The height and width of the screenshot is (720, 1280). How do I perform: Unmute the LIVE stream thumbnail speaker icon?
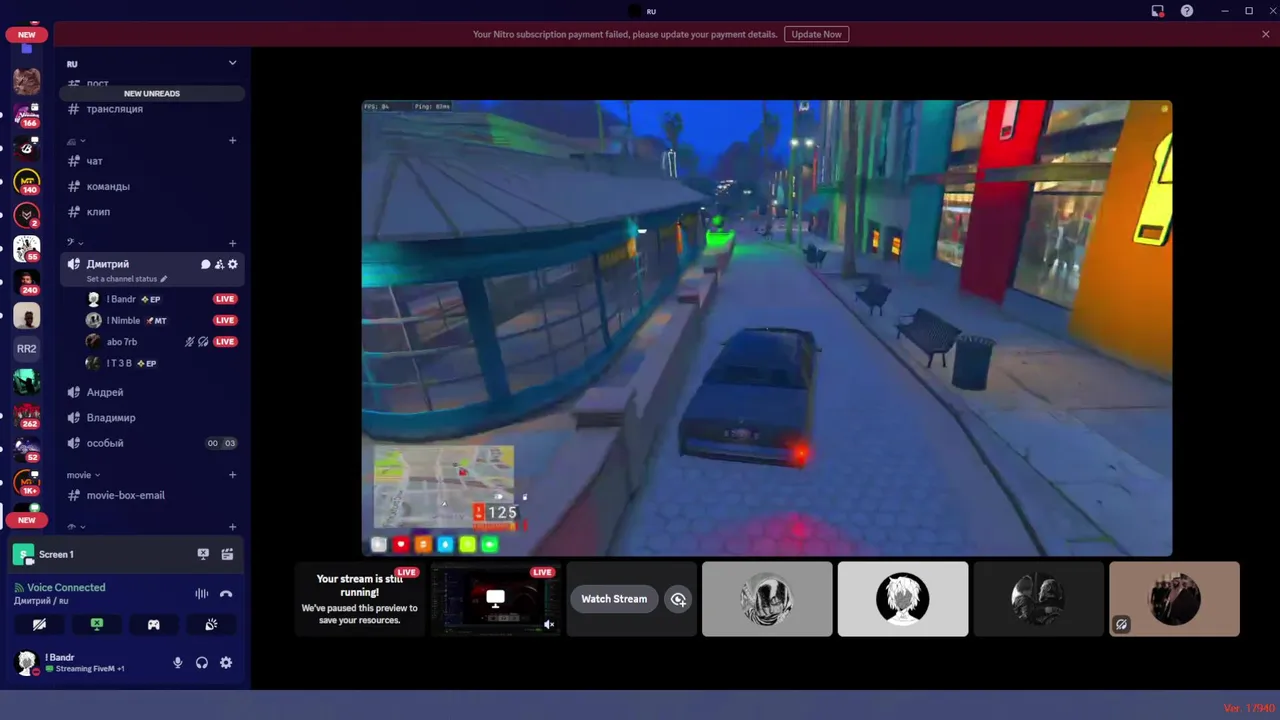point(549,625)
